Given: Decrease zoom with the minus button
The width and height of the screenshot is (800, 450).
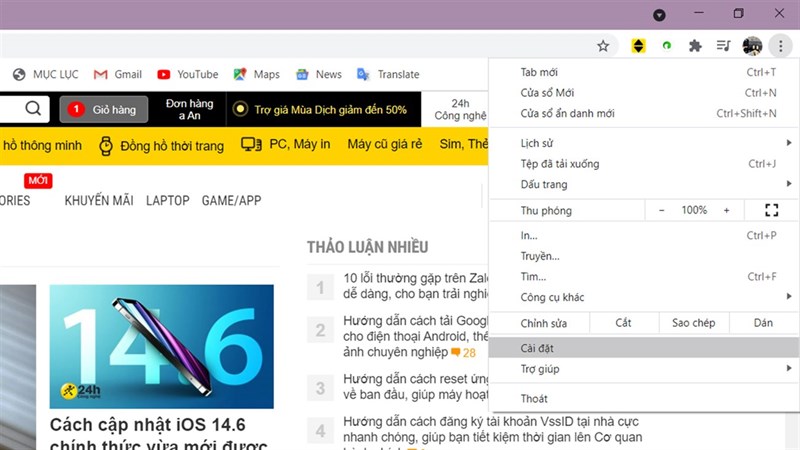Looking at the screenshot, I should 662,210.
